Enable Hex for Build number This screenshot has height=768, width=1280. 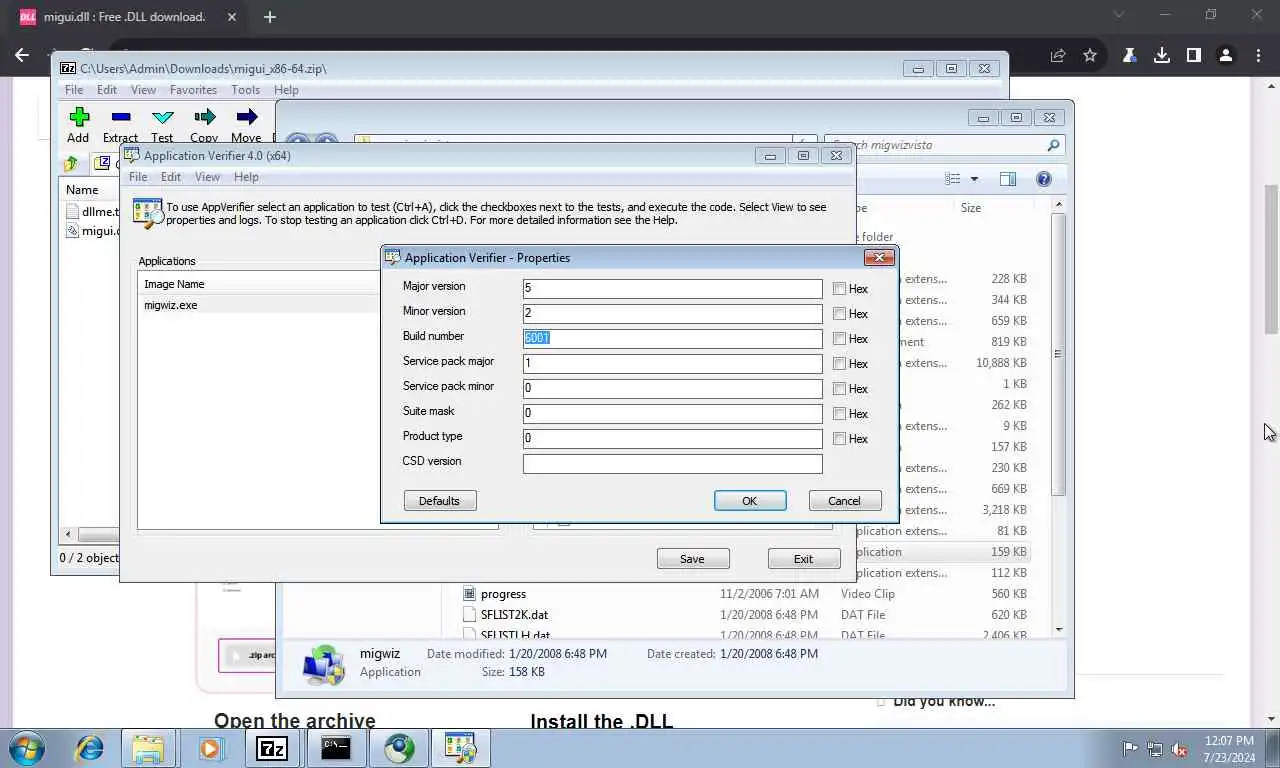[x=839, y=339]
